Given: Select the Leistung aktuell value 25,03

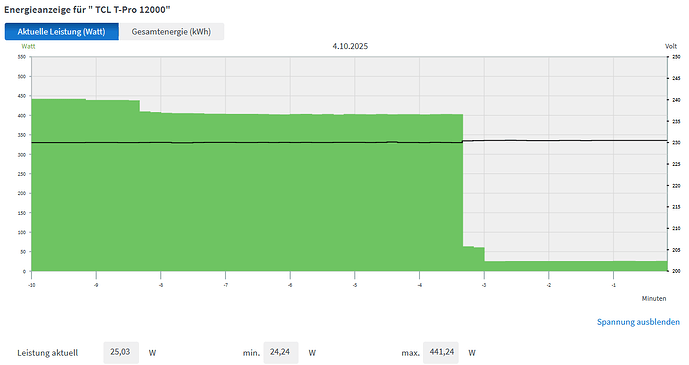Looking at the screenshot, I should 121,352.
